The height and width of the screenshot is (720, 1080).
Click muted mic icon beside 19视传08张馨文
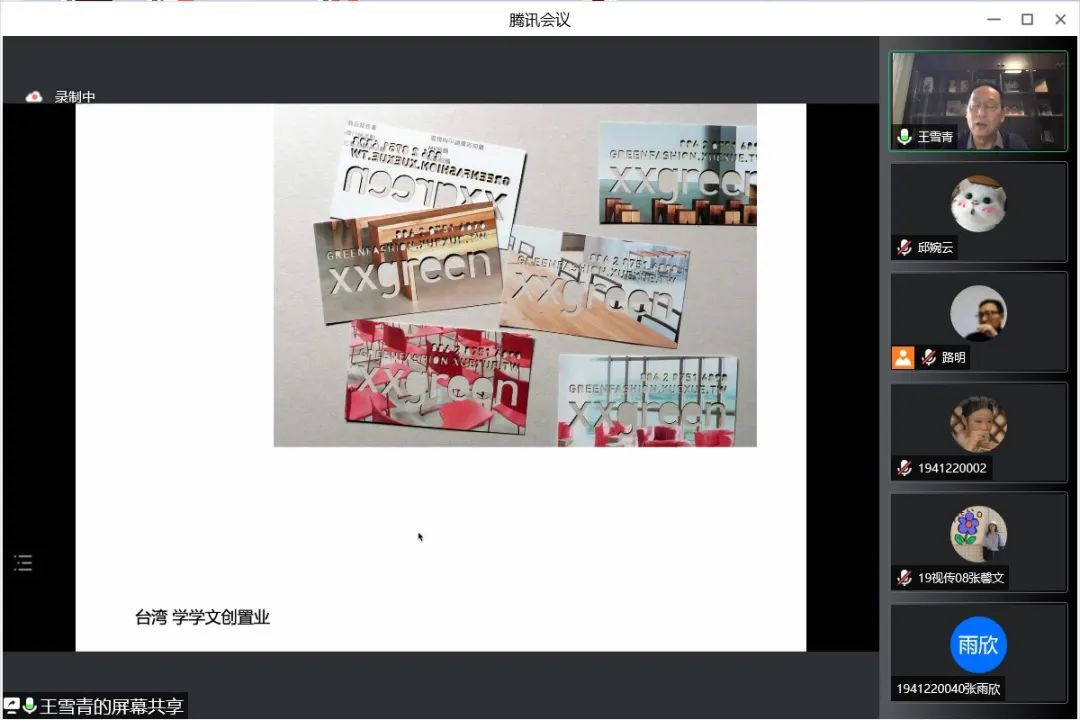point(904,577)
